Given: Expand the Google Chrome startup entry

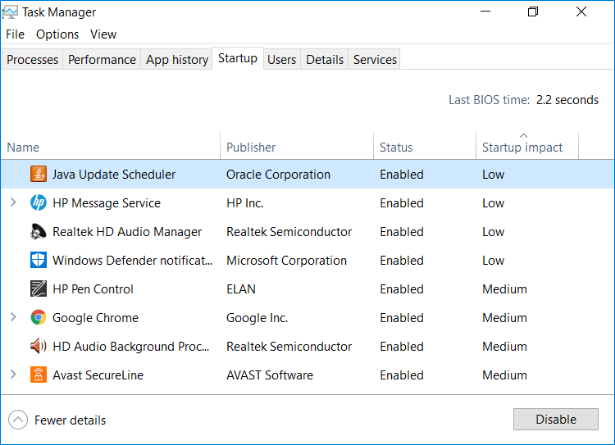Looking at the screenshot, I should [x=13, y=318].
